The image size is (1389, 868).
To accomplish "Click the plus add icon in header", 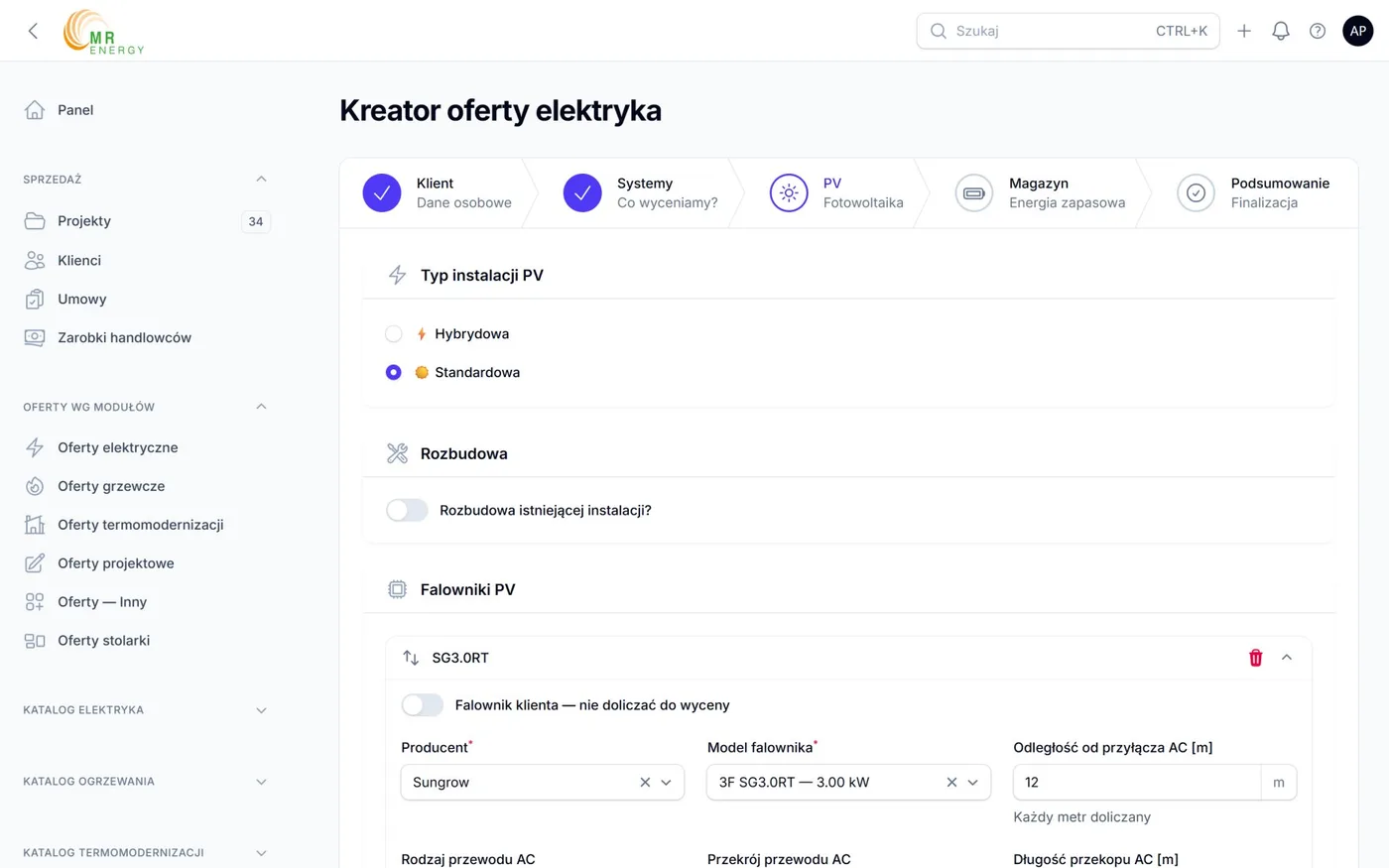I will [x=1244, y=31].
